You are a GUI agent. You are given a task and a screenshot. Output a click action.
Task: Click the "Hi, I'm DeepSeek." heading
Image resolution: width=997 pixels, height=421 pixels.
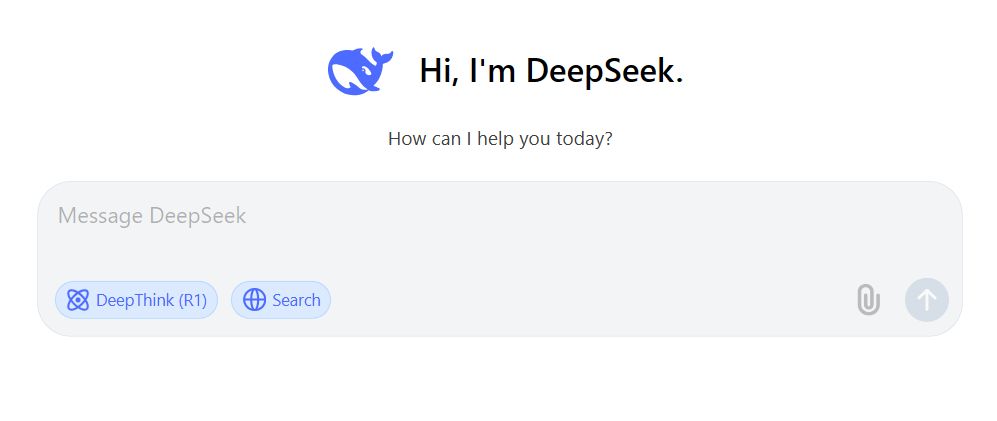pos(551,71)
